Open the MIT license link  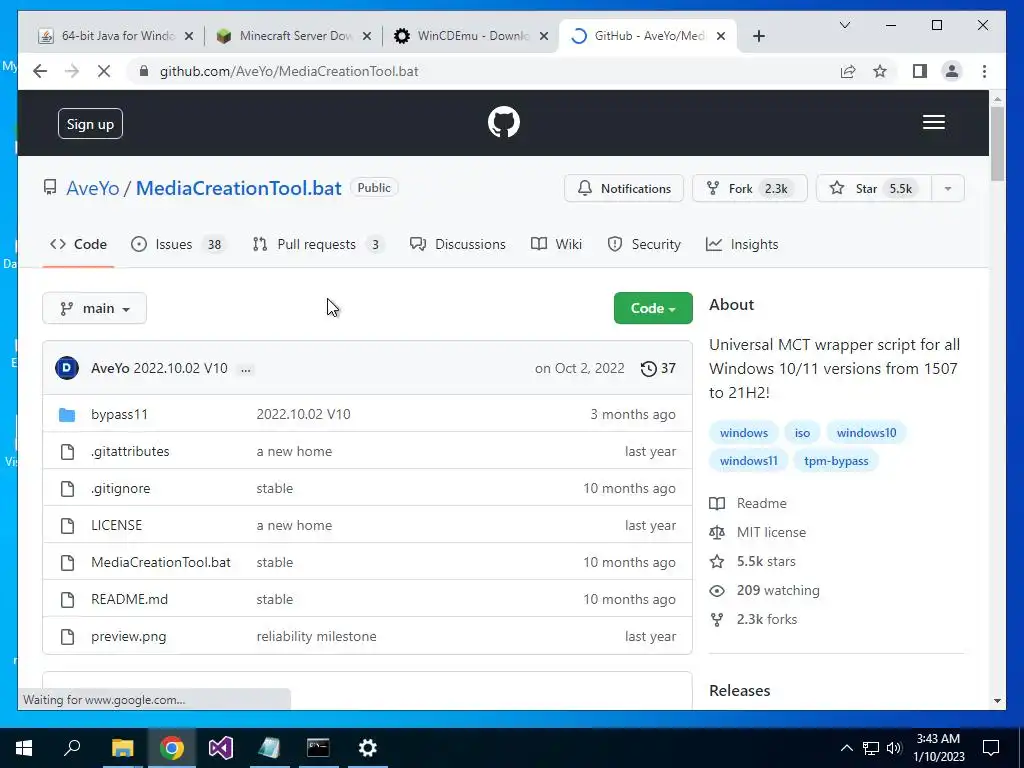tap(771, 532)
